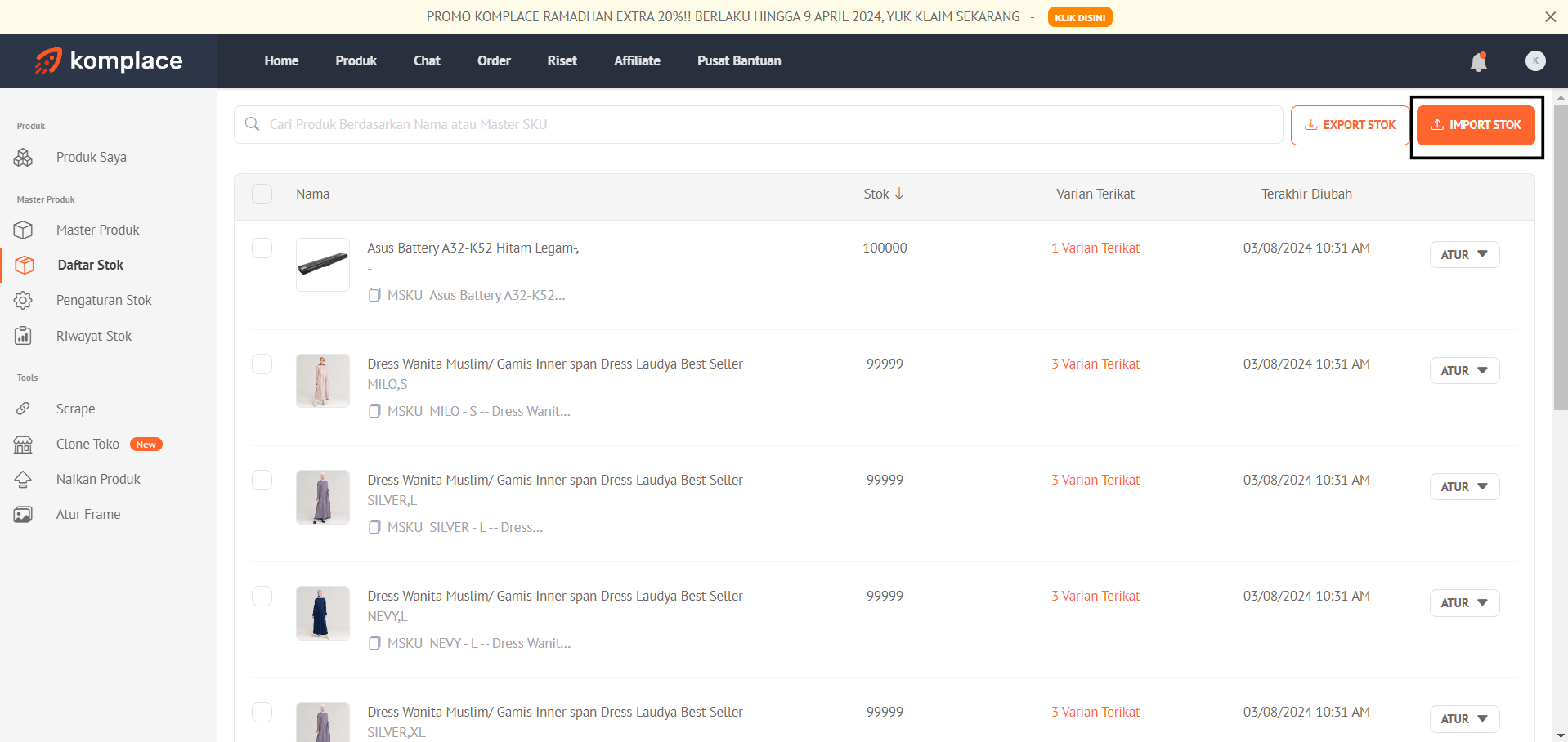Screen dimensions: 1568x742
Task: Open Pusat Bantuan menu
Action: tap(739, 60)
